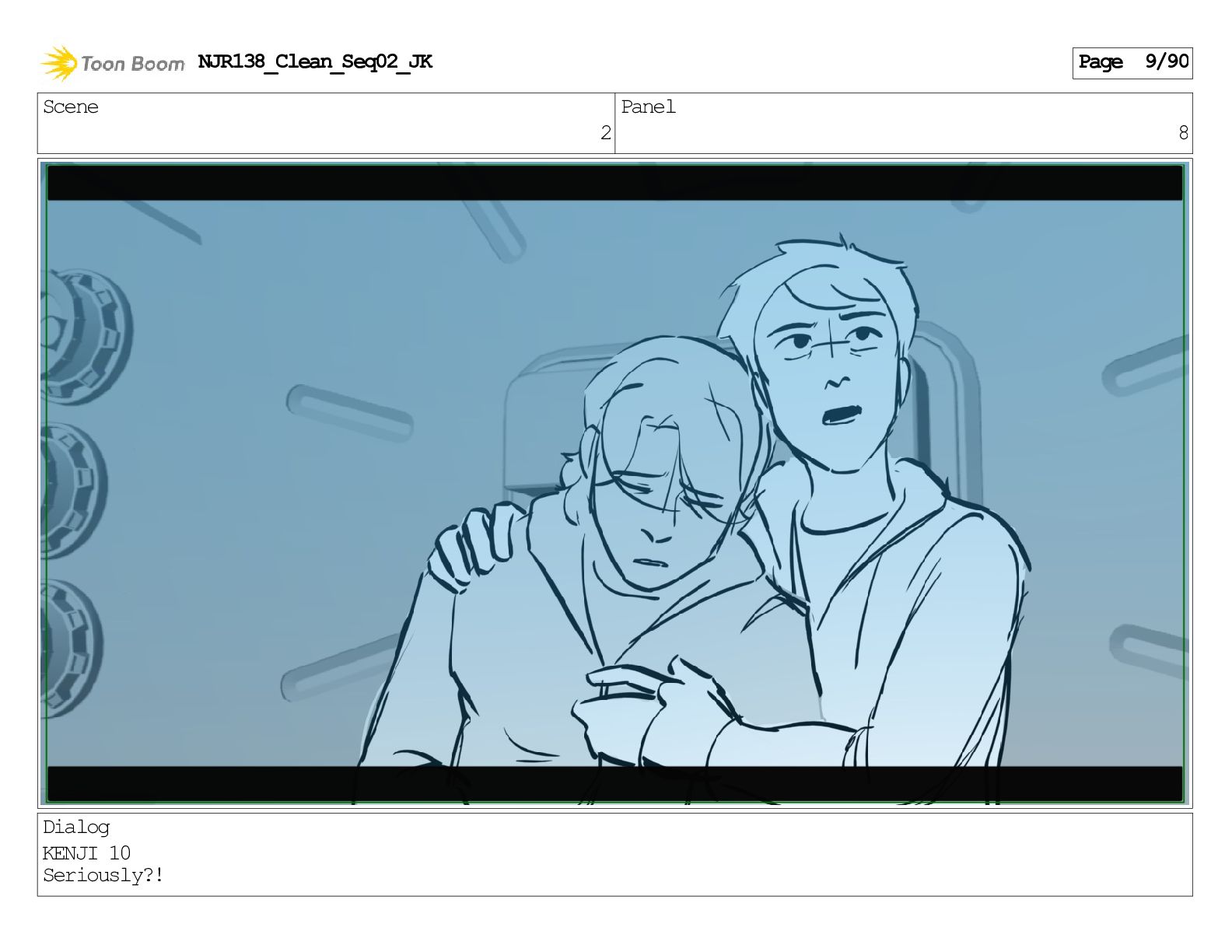Click the Panel label
The height and width of the screenshot is (952, 1232).
click(x=648, y=107)
